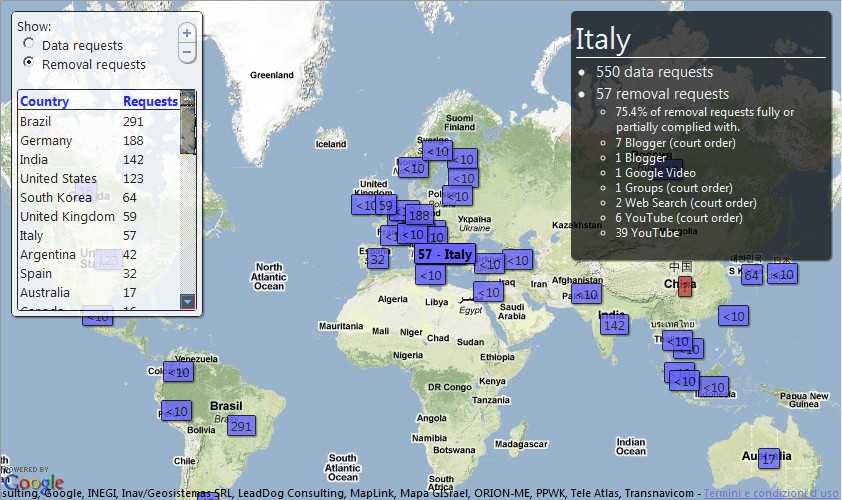Click the 142 marker on India
Screen dimensions: 842x500
click(614, 325)
